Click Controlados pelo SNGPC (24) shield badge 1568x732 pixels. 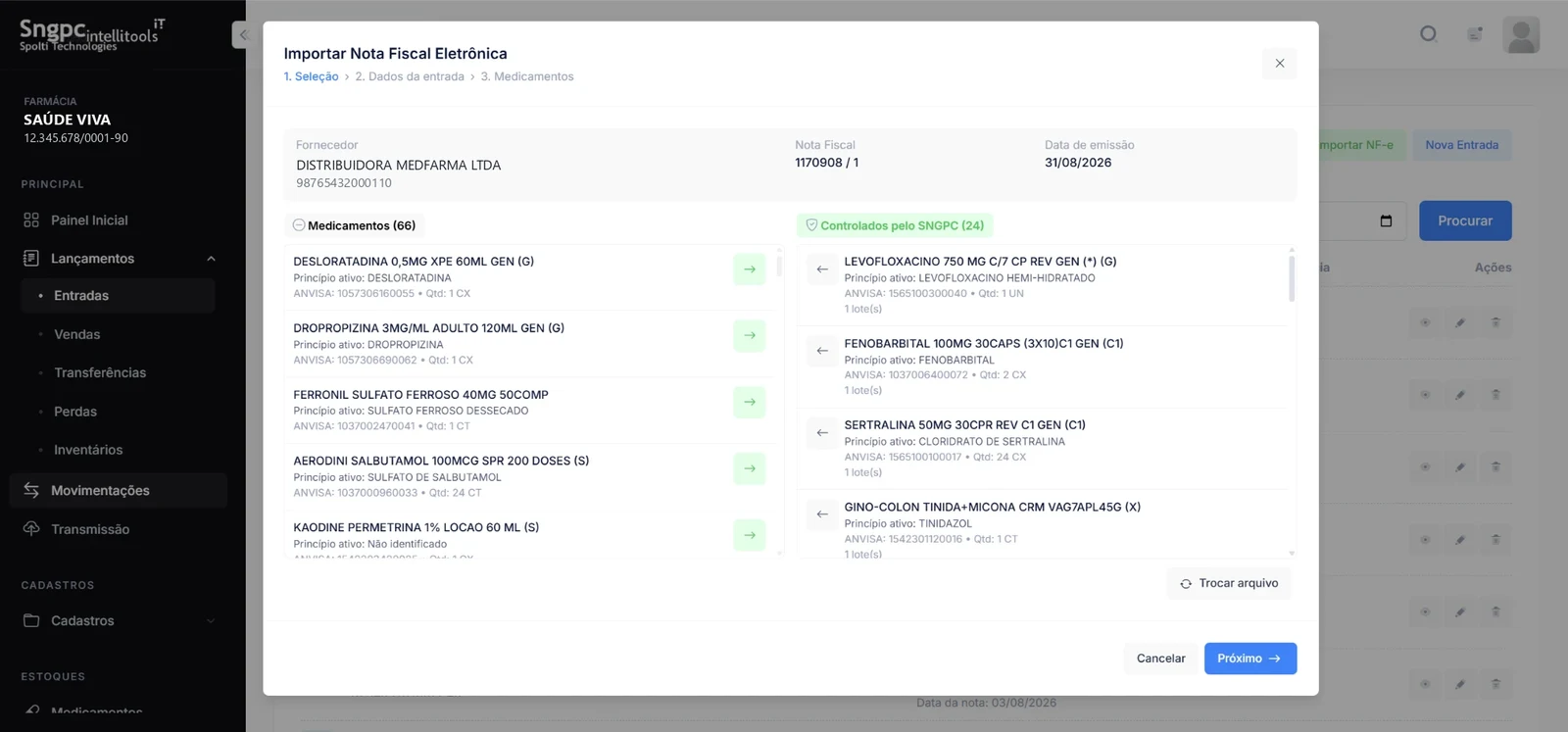(x=895, y=225)
